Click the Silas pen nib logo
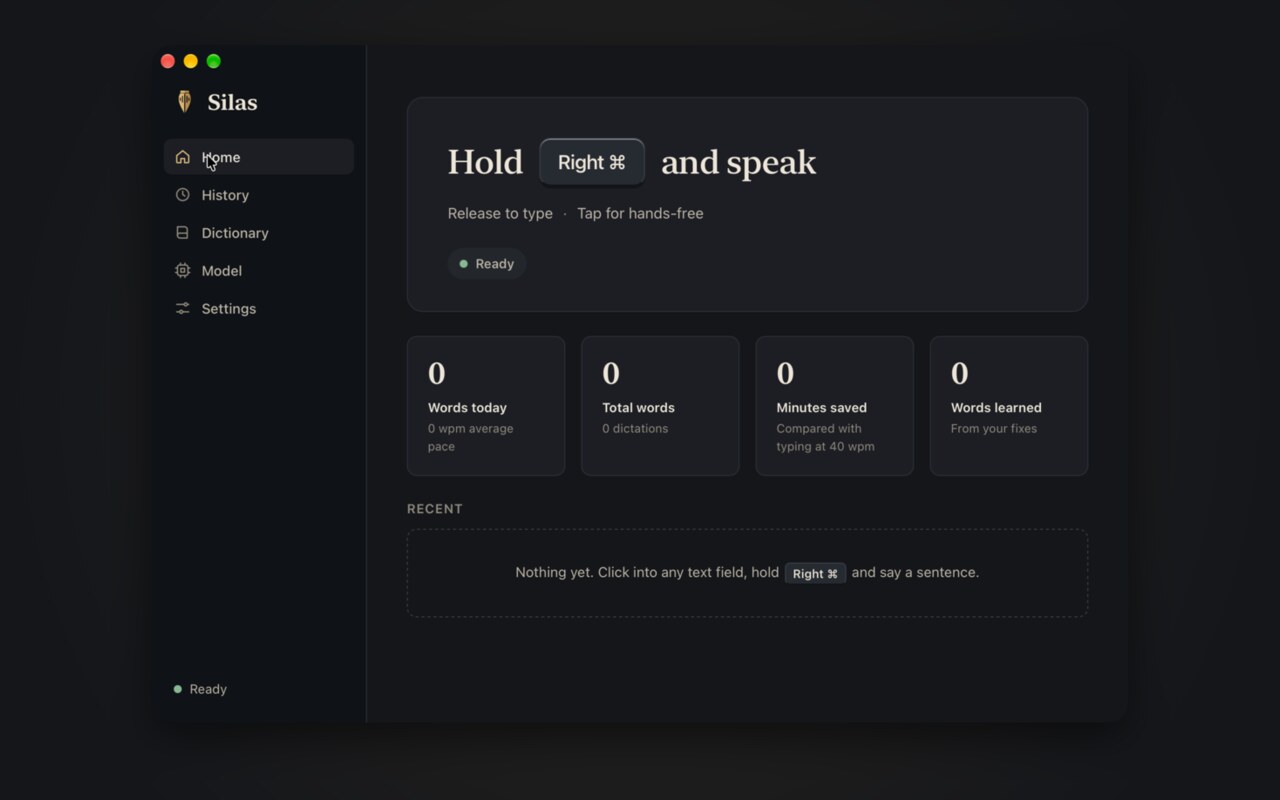 coord(184,101)
